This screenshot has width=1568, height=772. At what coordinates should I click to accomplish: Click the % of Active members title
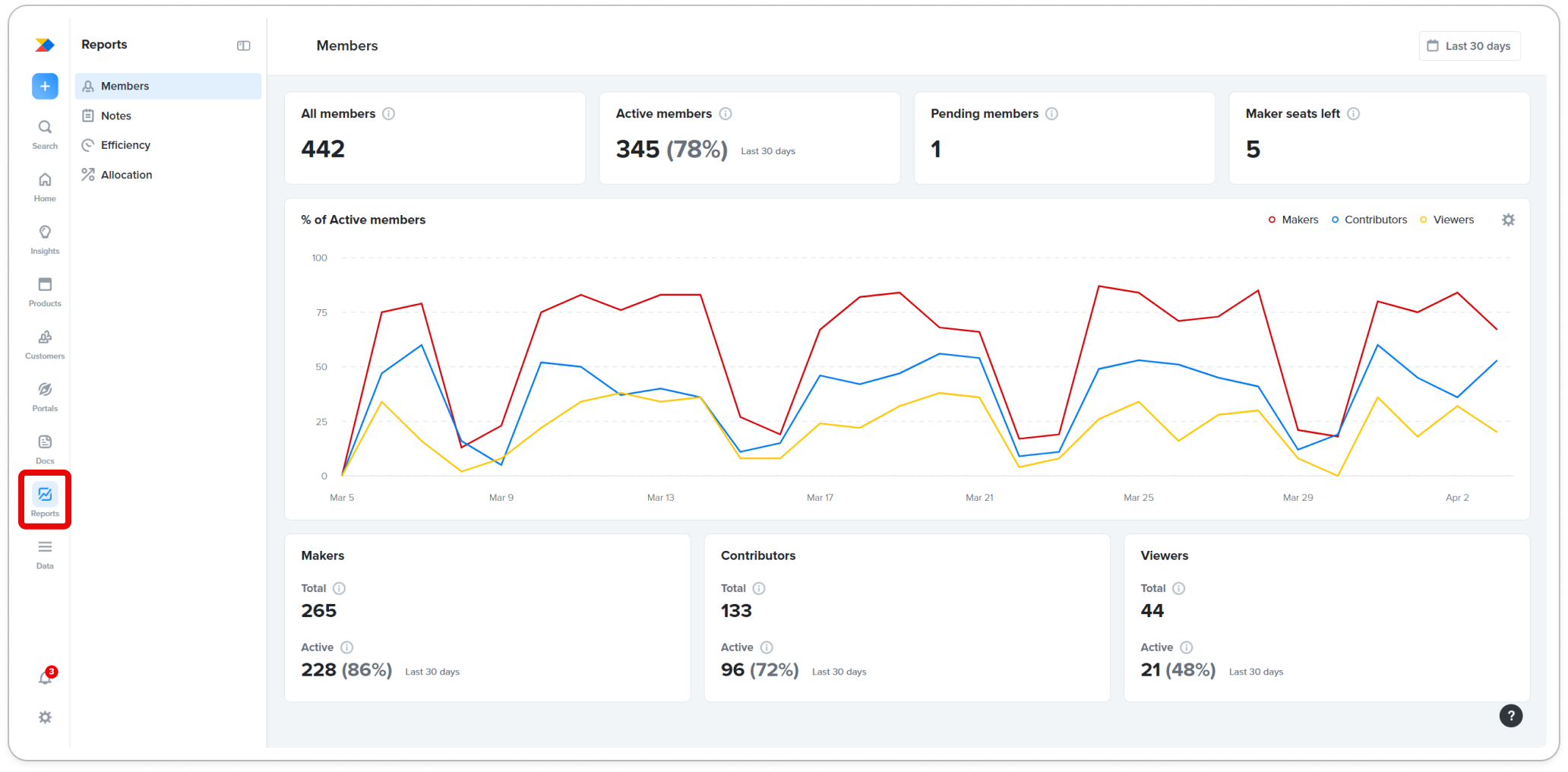tap(363, 220)
